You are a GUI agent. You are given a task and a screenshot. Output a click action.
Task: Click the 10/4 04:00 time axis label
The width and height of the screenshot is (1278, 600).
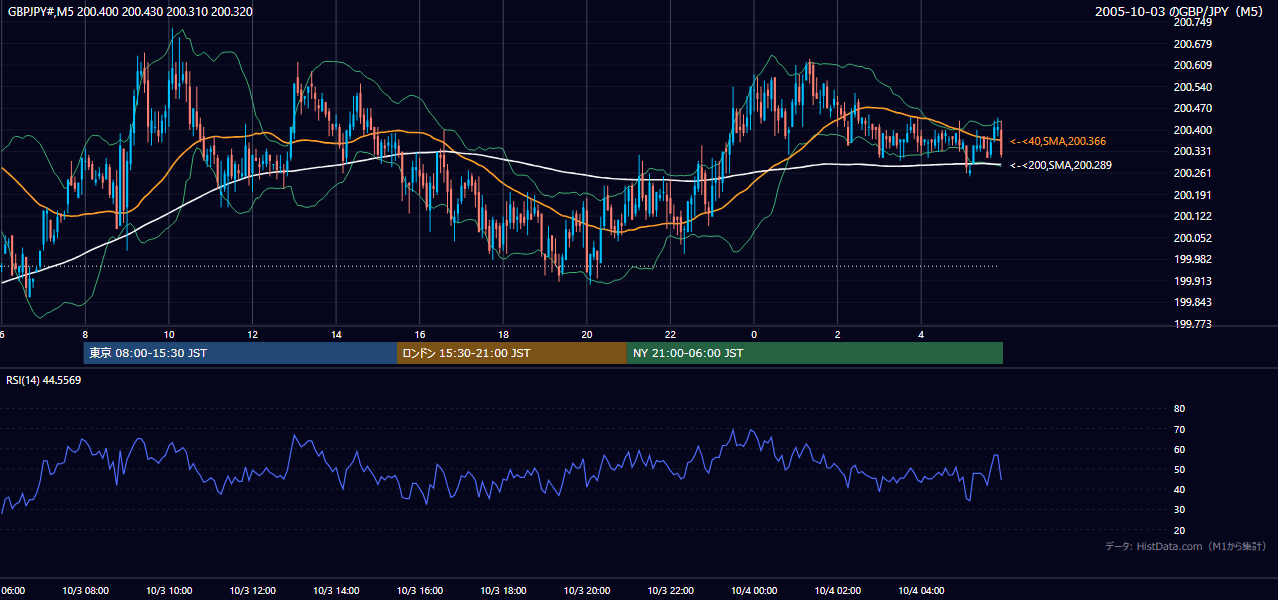[920, 591]
